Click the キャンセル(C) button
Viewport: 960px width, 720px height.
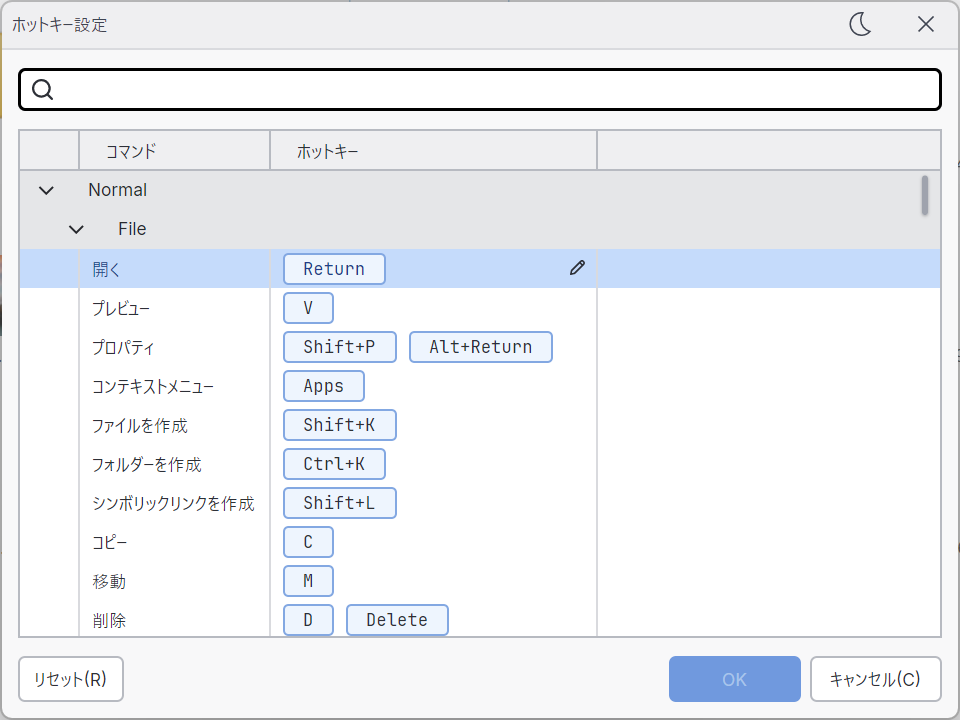(875, 680)
